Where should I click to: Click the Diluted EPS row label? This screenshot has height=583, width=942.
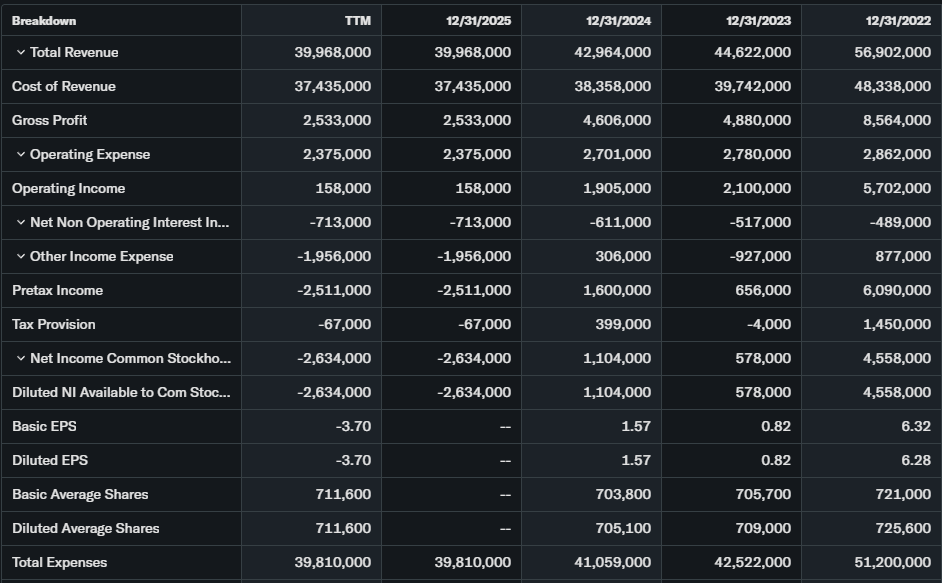tap(45, 460)
